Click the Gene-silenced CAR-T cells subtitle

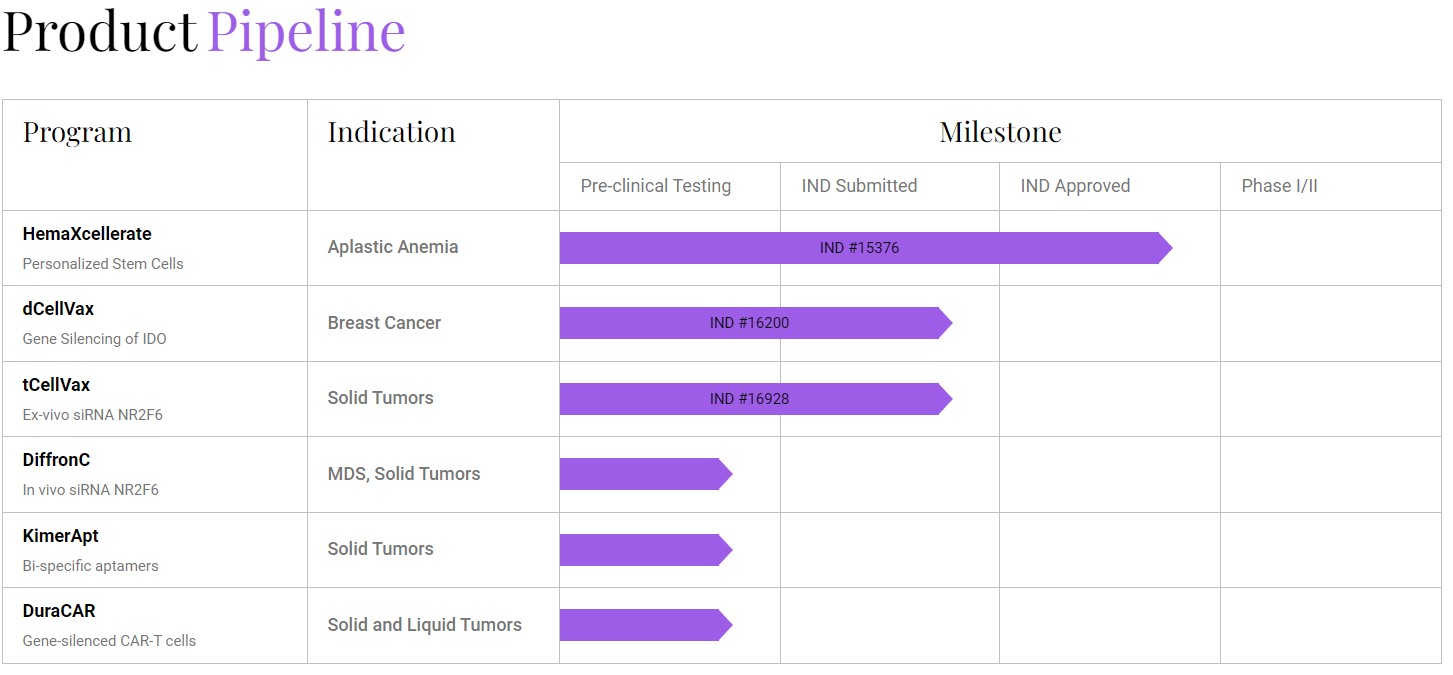110,641
